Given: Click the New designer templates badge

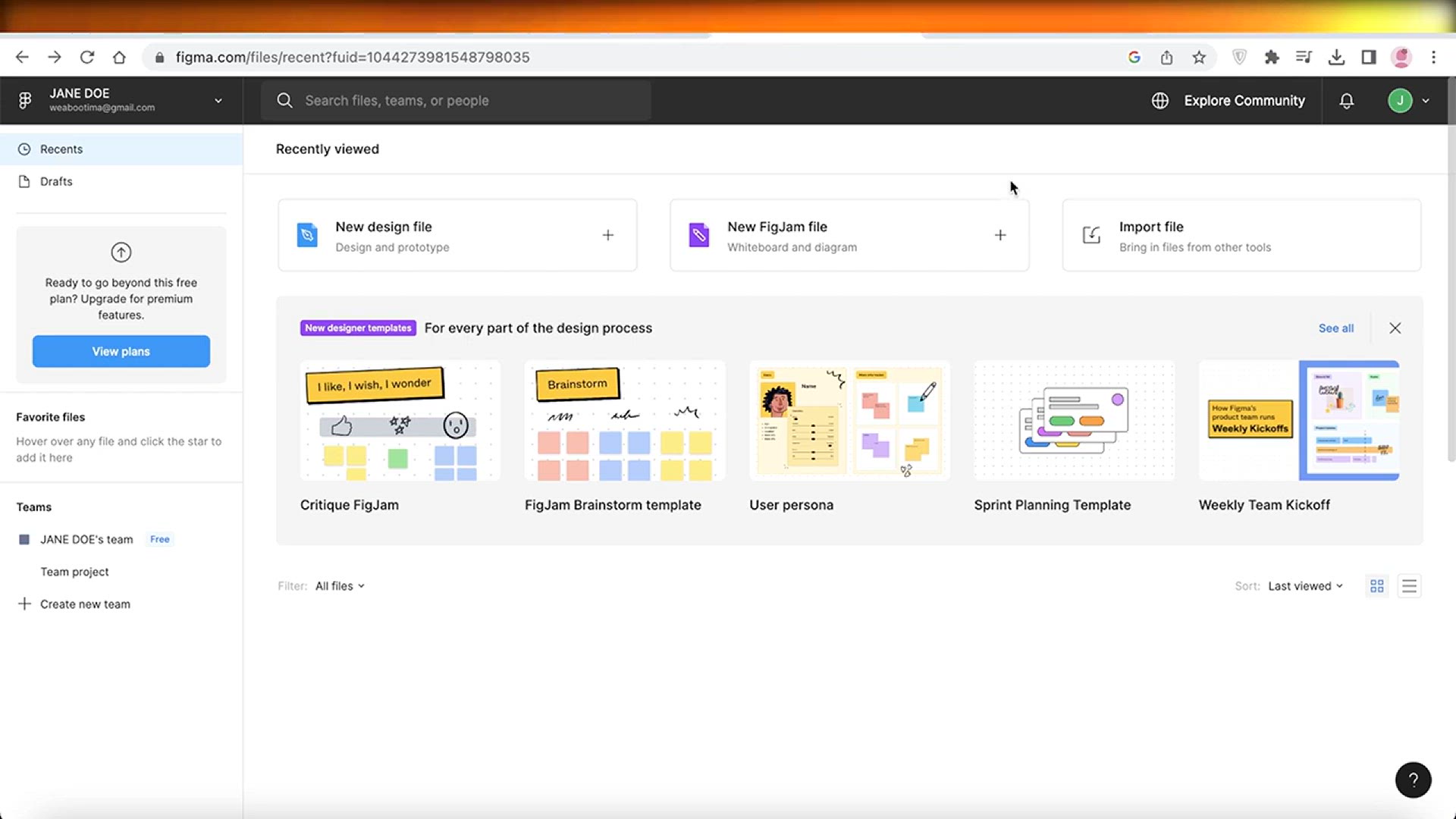Looking at the screenshot, I should pos(358,328).
